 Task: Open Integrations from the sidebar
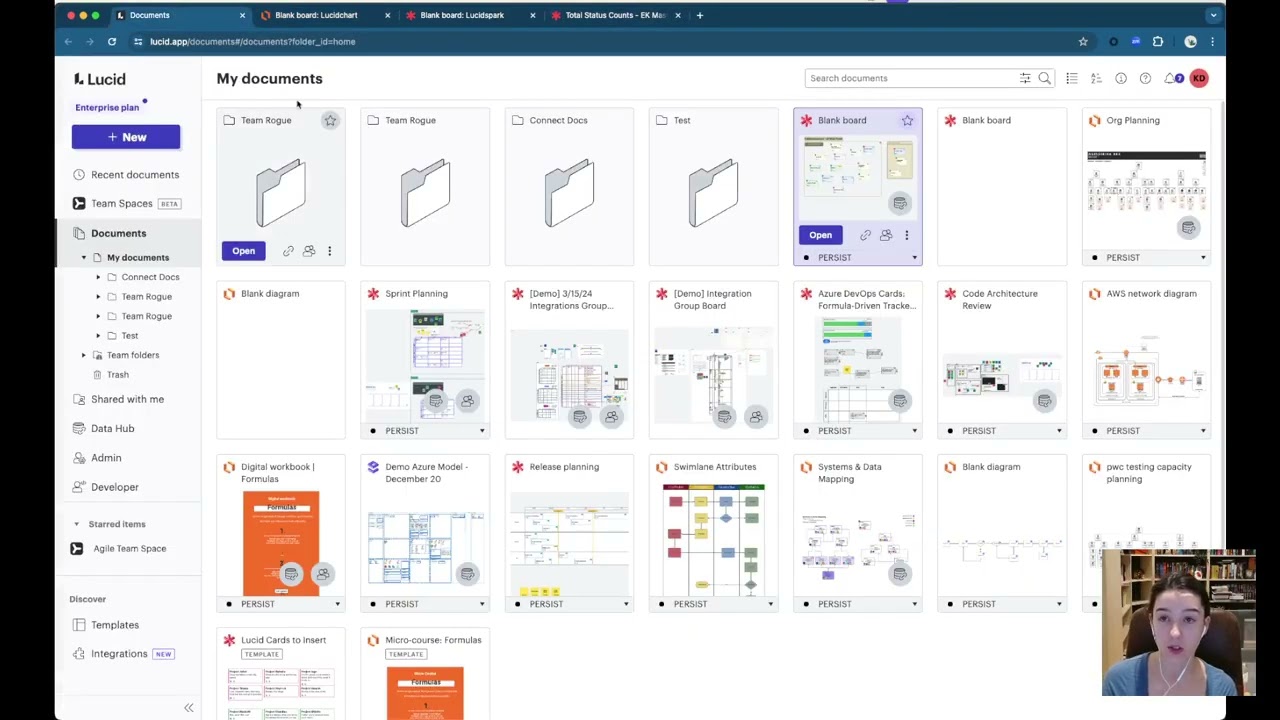pyautogui.click(x=119, y=654)
